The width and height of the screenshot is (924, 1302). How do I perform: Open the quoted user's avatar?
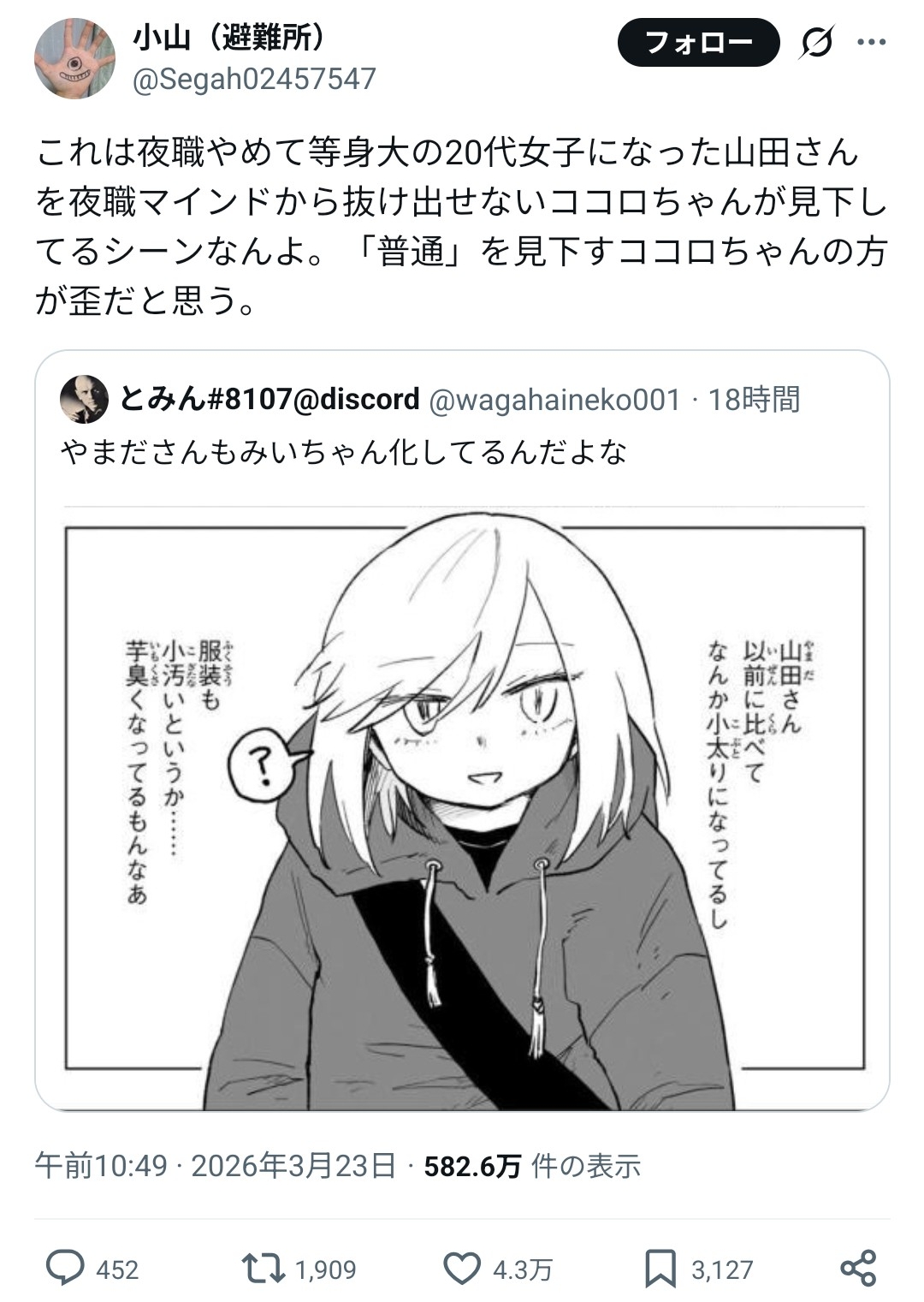pyautogui.click(x=84, y=399)
